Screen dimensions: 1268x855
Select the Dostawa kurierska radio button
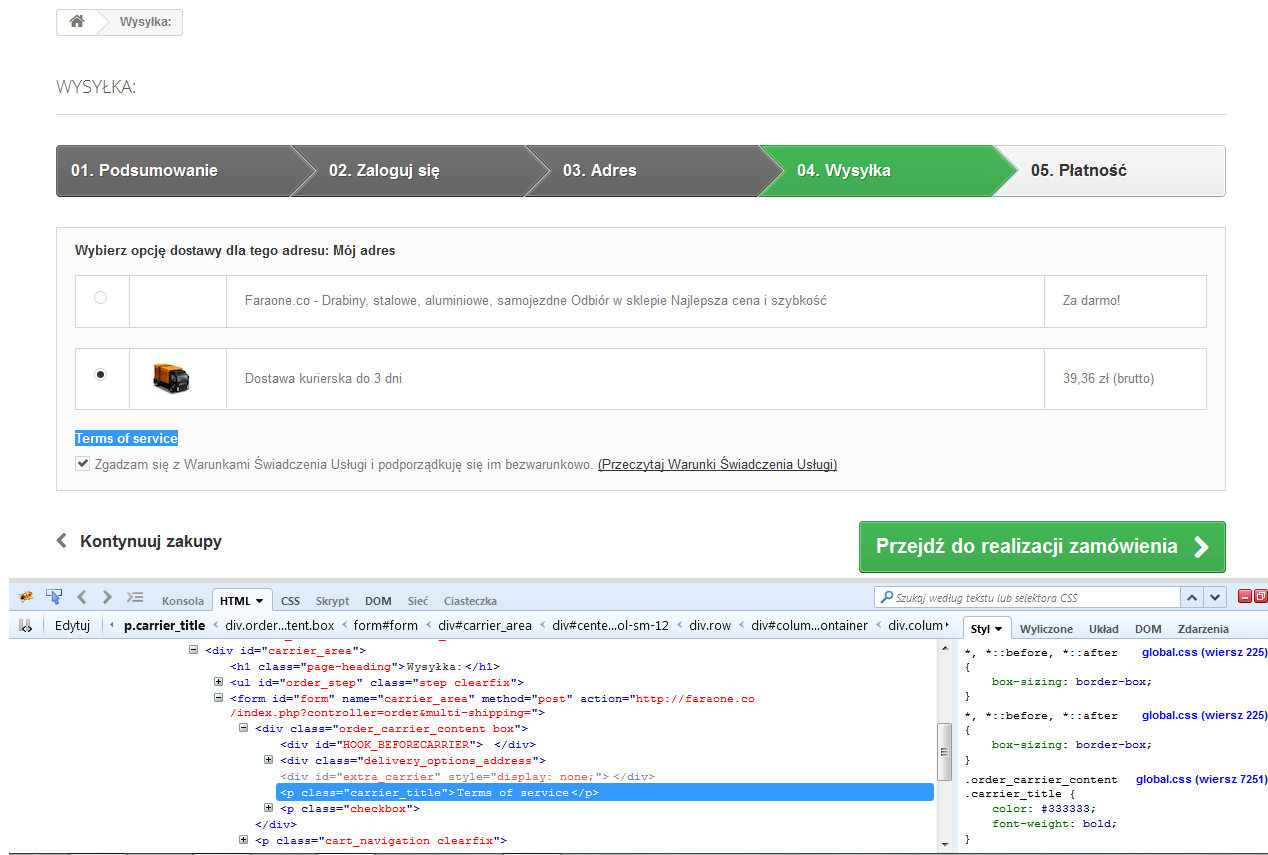100,374
